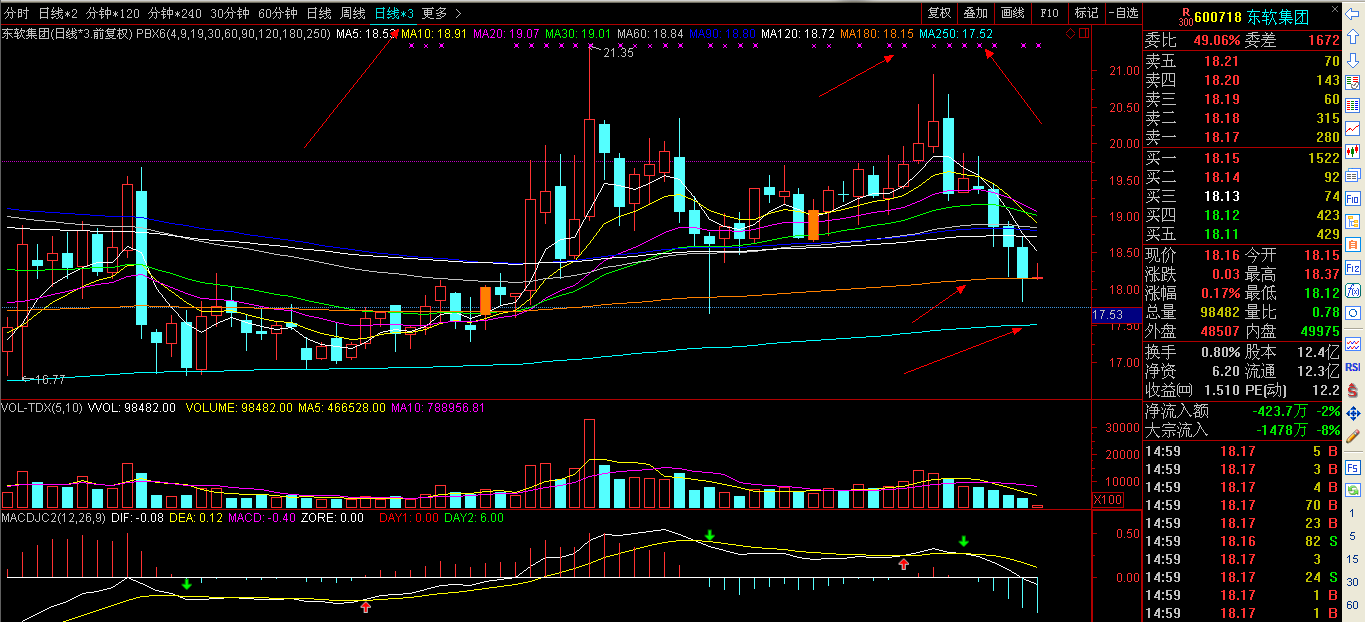Click the 82 S trade tick row
This screenshot has height=622, width=1365.
[1242, 541]
